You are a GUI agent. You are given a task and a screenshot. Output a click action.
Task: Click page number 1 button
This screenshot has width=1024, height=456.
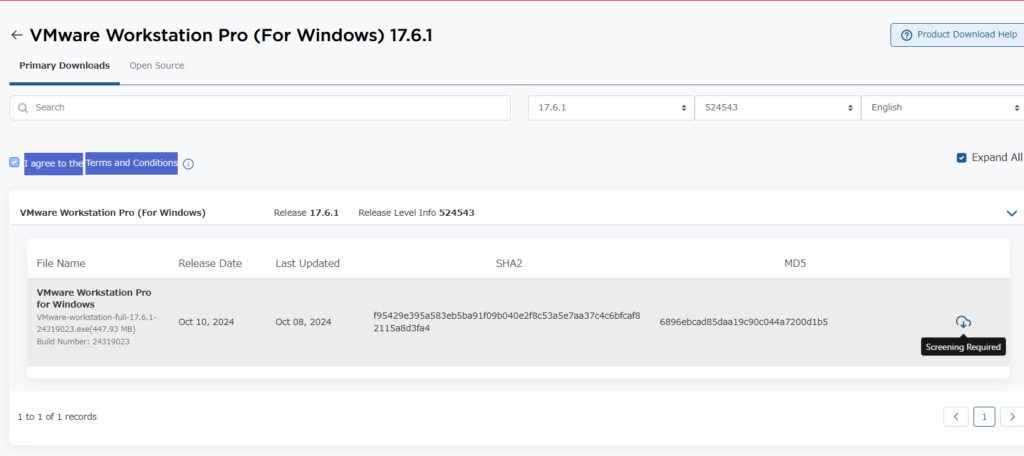pos(984,416)
